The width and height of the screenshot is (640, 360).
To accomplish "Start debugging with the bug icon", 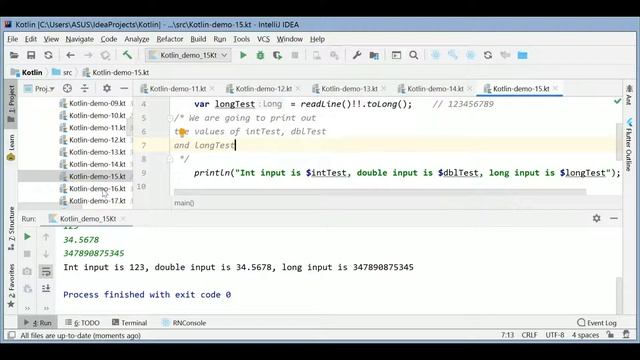I will coord(260,55).
